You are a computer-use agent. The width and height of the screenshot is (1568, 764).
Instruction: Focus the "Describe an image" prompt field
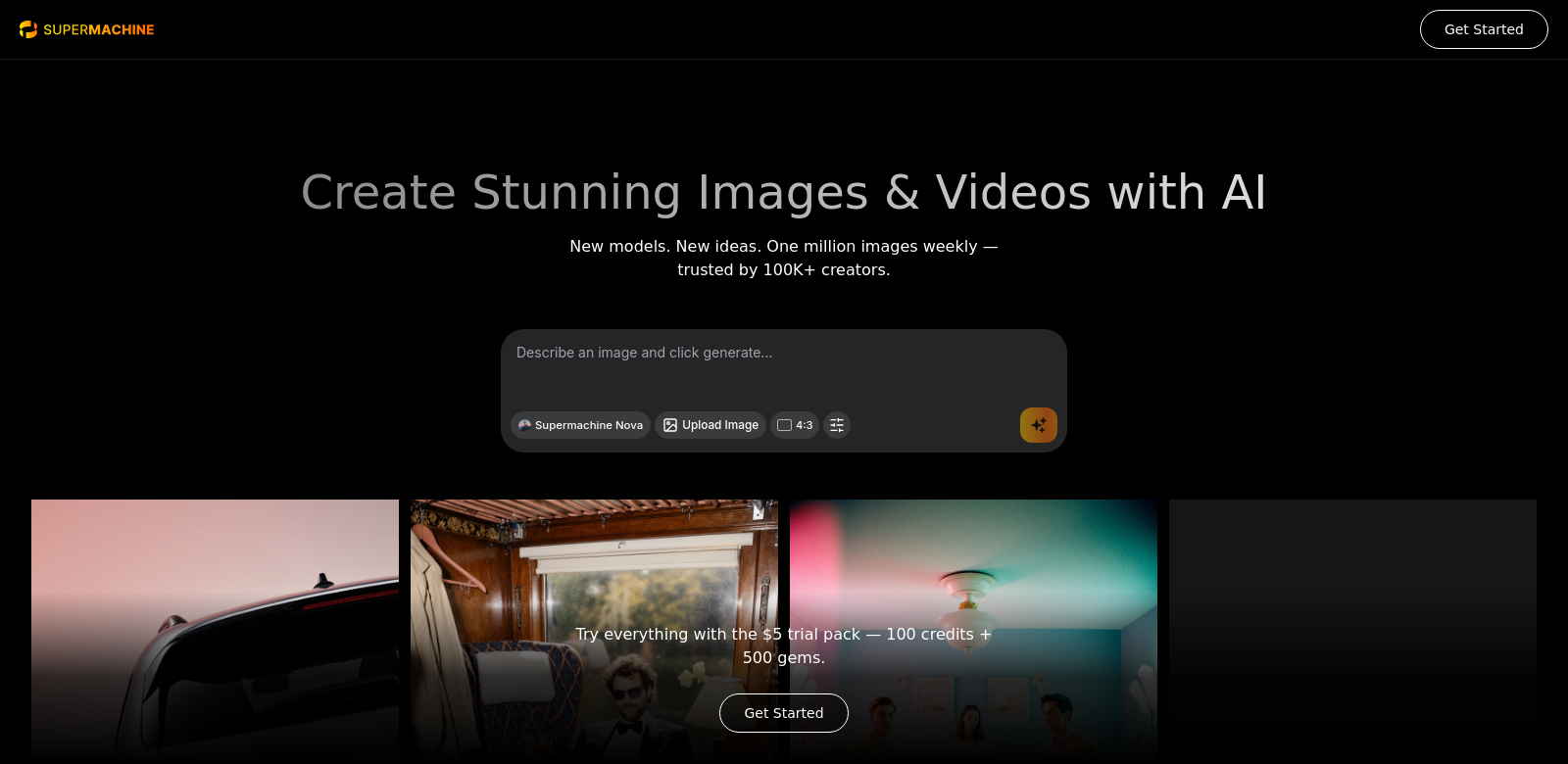coord(784,364)
